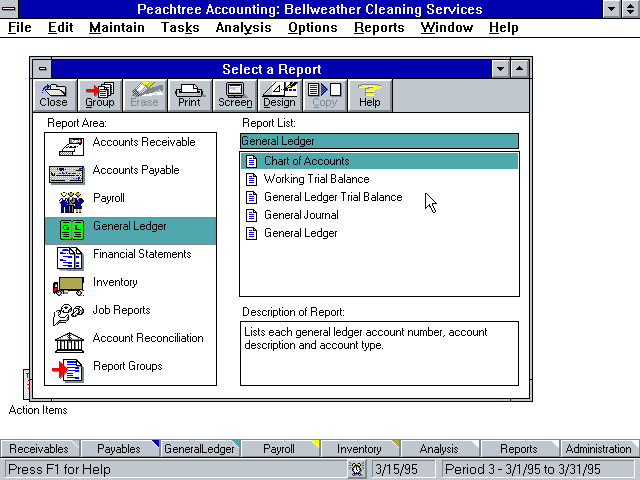Viewport: 640px width, 480px height.
Task: Open the Maintain menu
Action: [117, 28]
